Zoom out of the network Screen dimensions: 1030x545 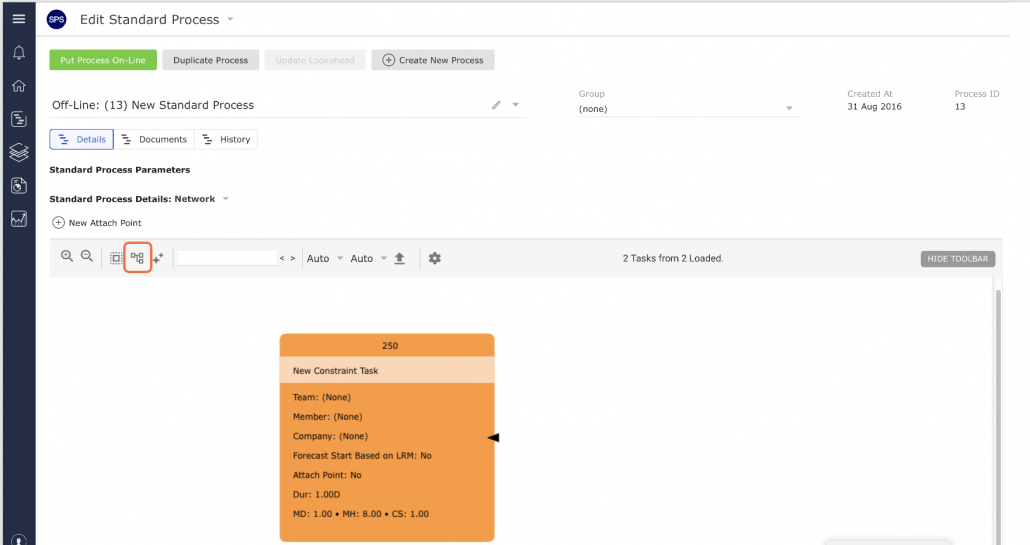pyautogui.click(x=87, y=256)
